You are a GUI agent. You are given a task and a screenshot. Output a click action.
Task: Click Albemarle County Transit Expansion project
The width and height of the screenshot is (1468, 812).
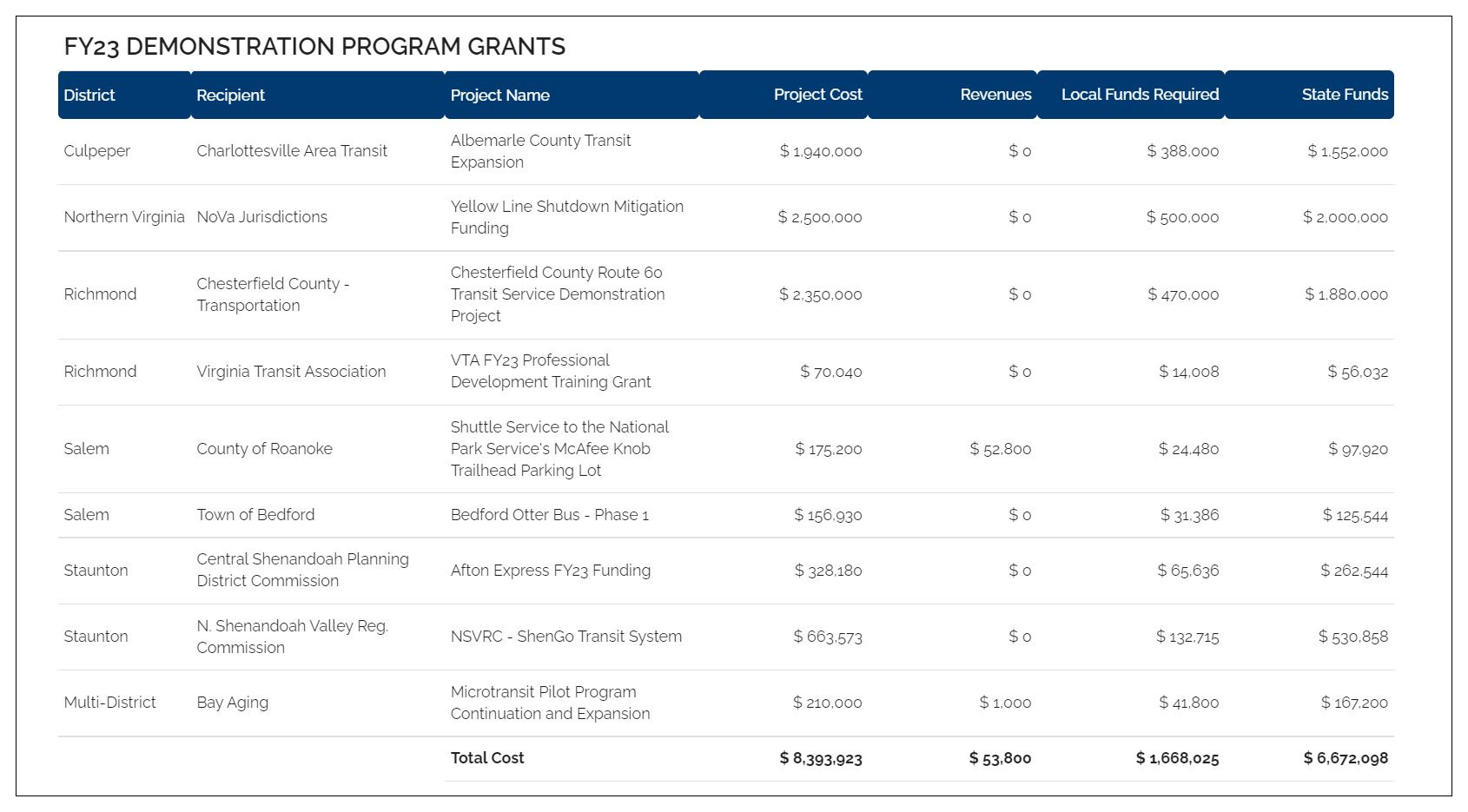coord(540,151)
